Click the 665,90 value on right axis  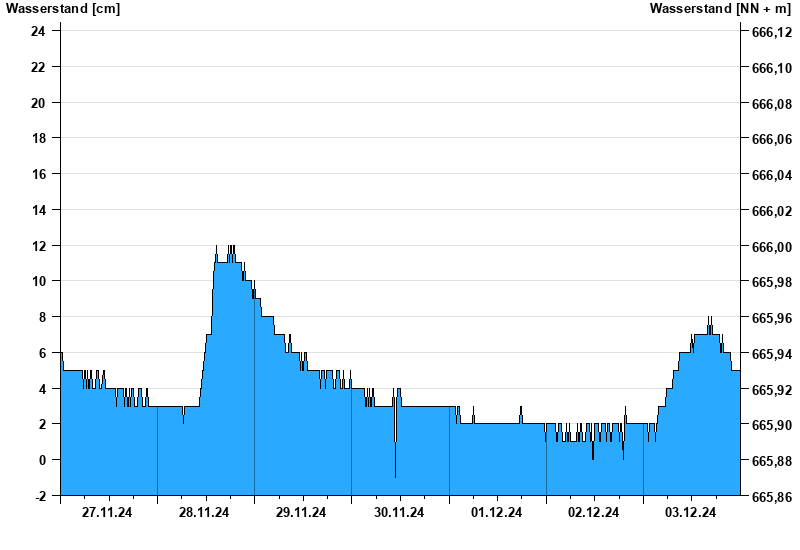click(x=772, y=425)
